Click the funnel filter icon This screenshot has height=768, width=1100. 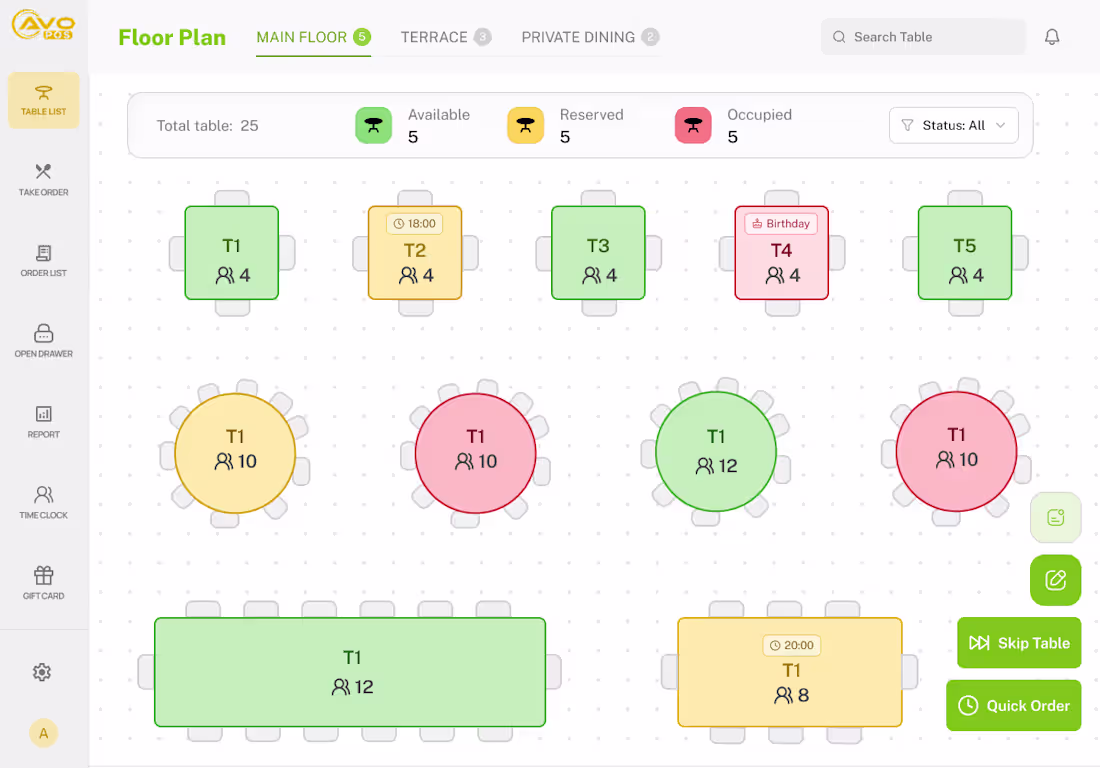[x=907, y=126]
